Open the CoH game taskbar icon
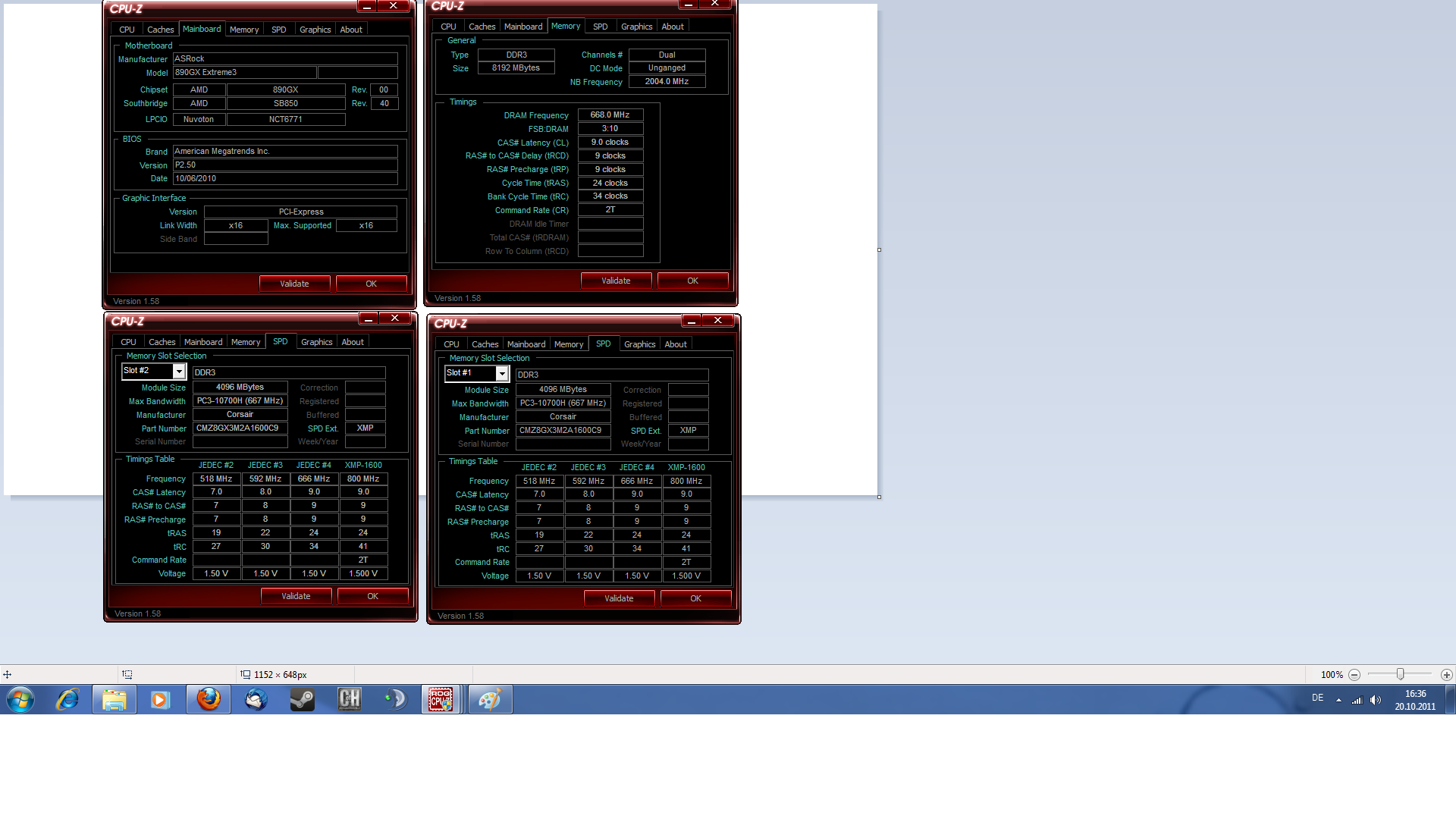1456x819 pixels. (350, 699)
